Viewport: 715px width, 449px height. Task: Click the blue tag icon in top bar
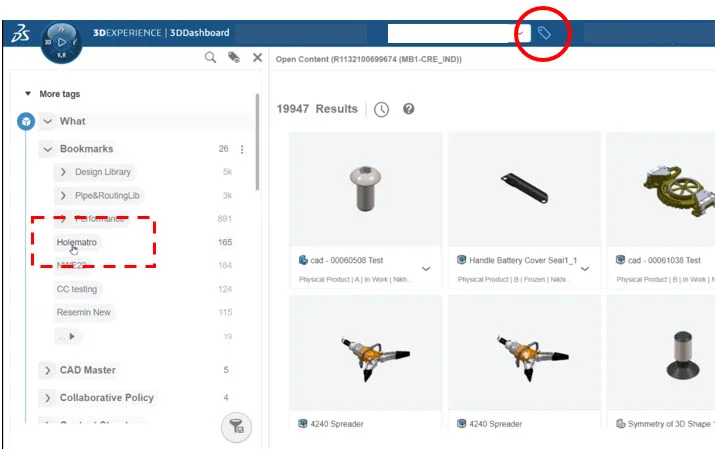544,33
